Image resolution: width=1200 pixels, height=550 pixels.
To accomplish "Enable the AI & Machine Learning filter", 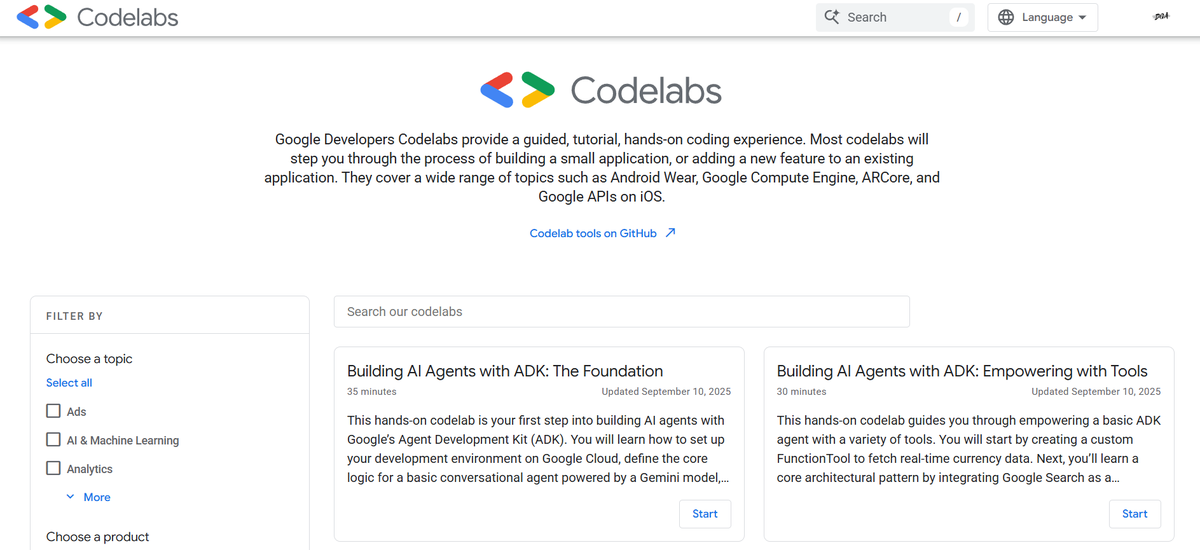I will point(53,440).
